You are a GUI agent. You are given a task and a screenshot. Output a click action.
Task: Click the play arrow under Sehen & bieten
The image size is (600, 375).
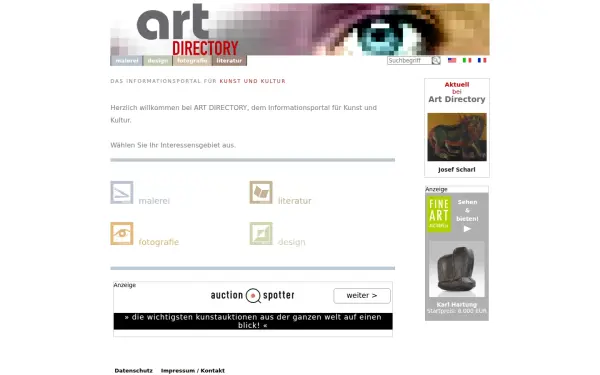(x=467, y=229)
